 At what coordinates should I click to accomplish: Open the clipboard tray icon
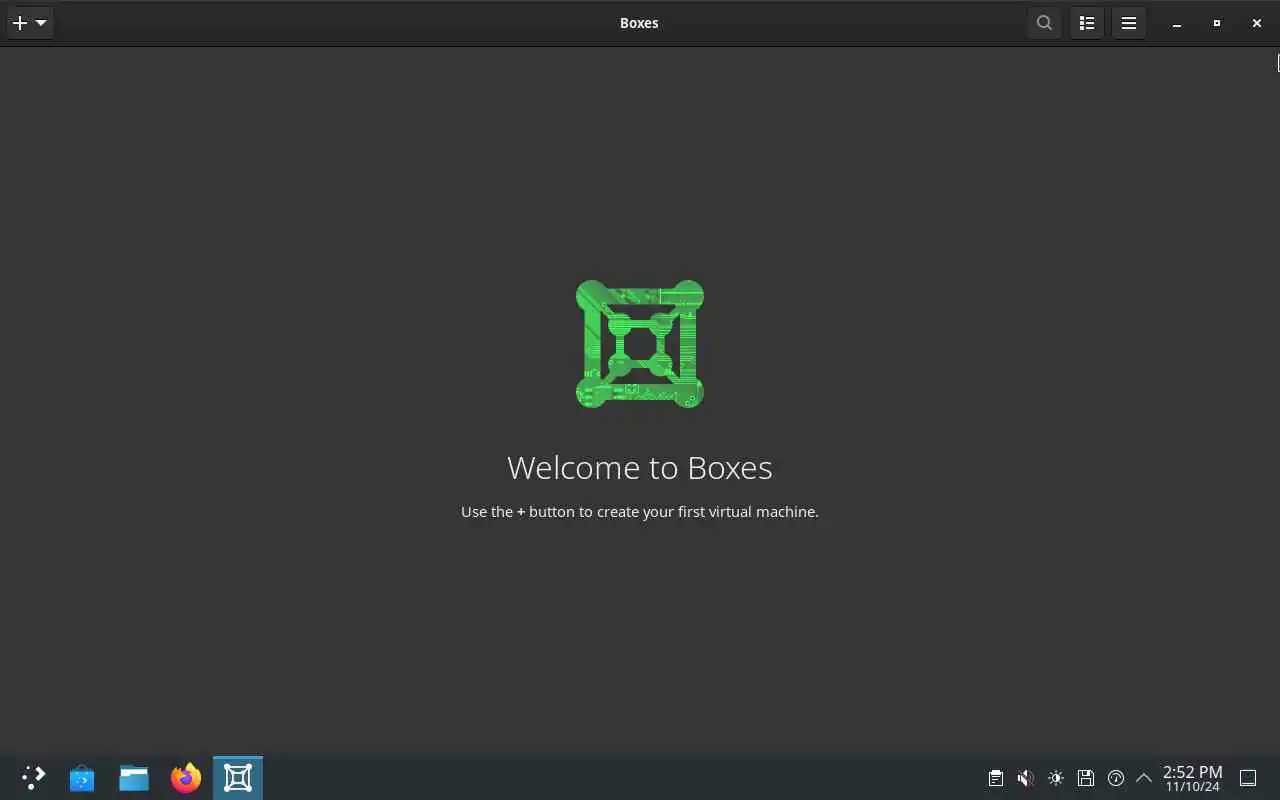pyautogui.click(x=995, y=778)
